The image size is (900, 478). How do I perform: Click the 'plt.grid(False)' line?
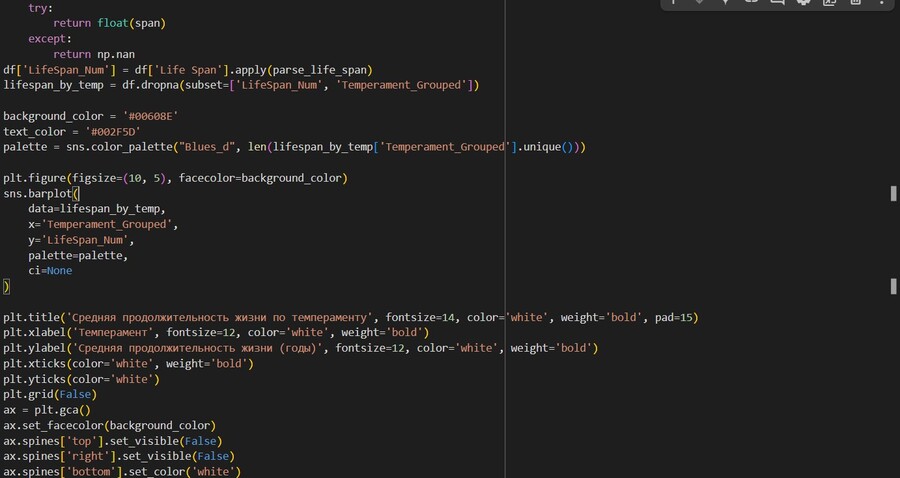tap(50, 395)
